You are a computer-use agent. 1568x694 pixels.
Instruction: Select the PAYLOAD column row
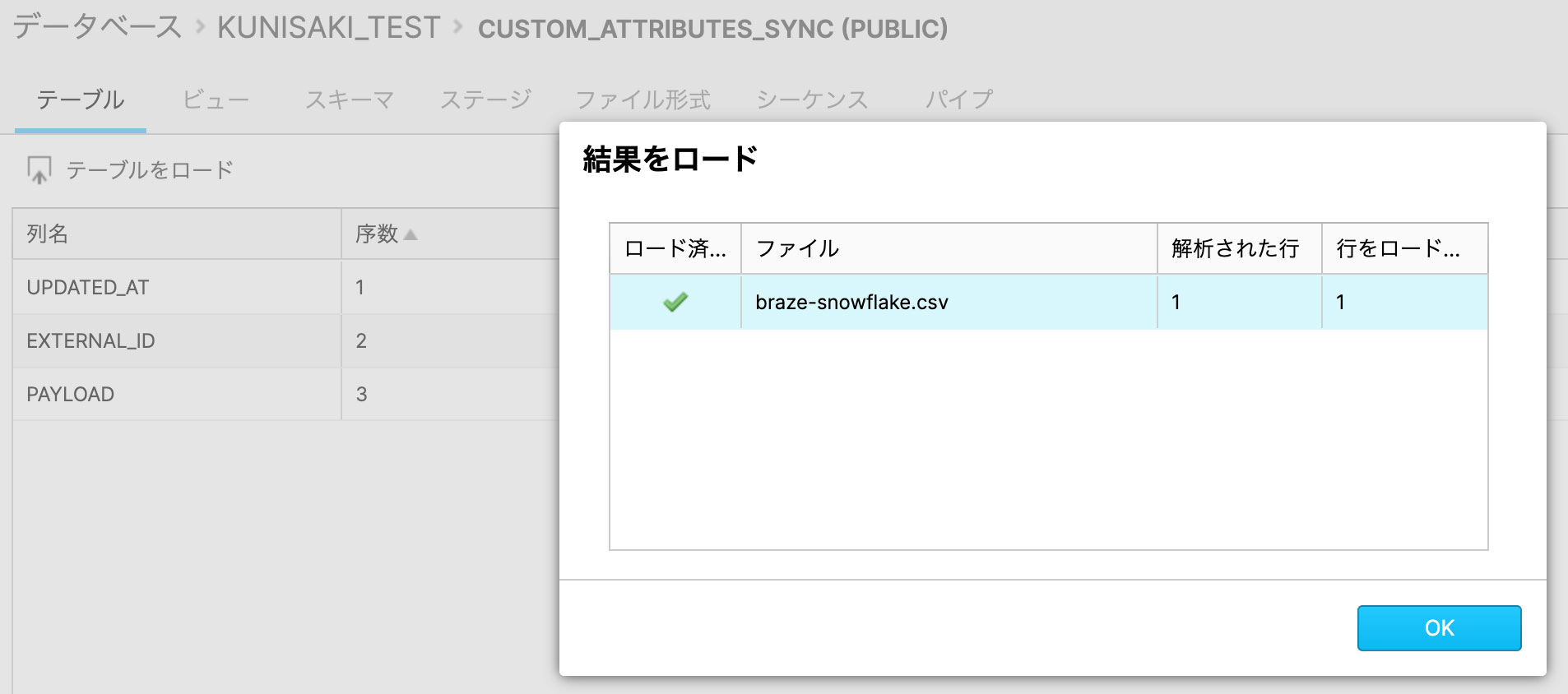pos(71,395)
